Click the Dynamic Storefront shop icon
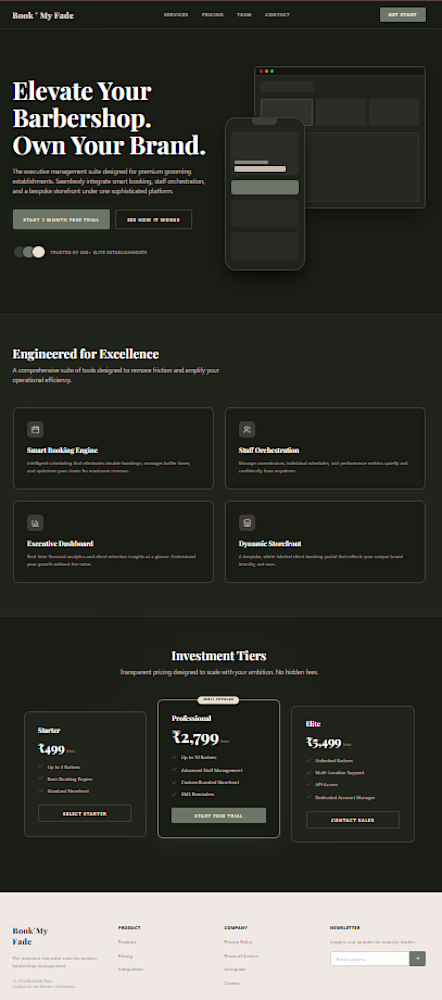The width and height of the screenshot is (442, 1000). 247,523
